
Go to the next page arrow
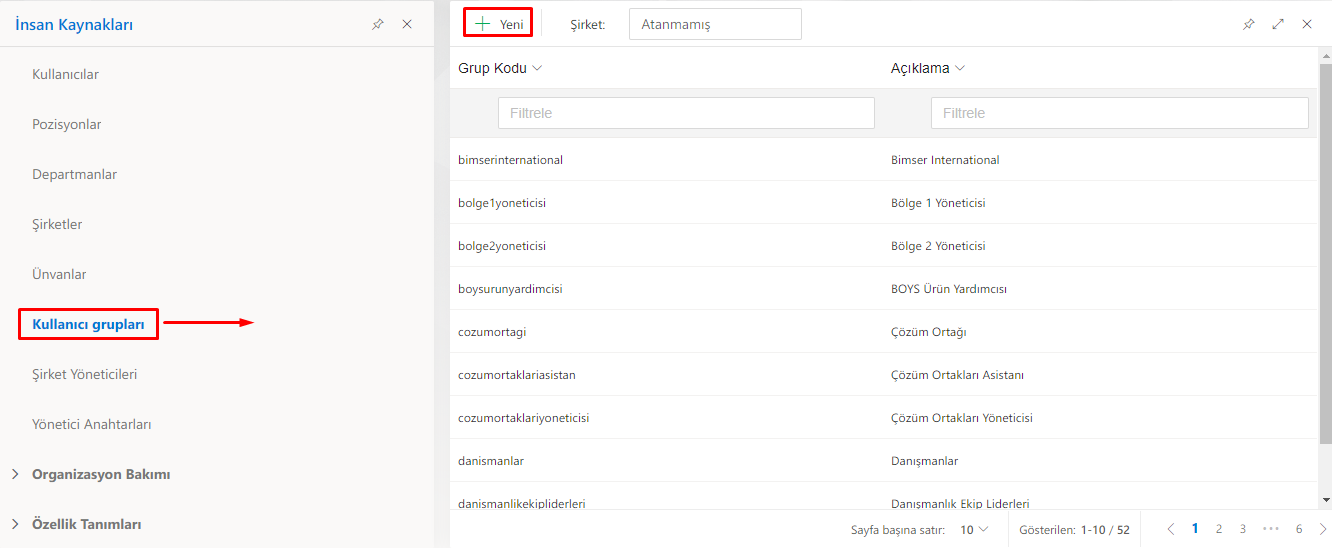[x=1323, y=529]
